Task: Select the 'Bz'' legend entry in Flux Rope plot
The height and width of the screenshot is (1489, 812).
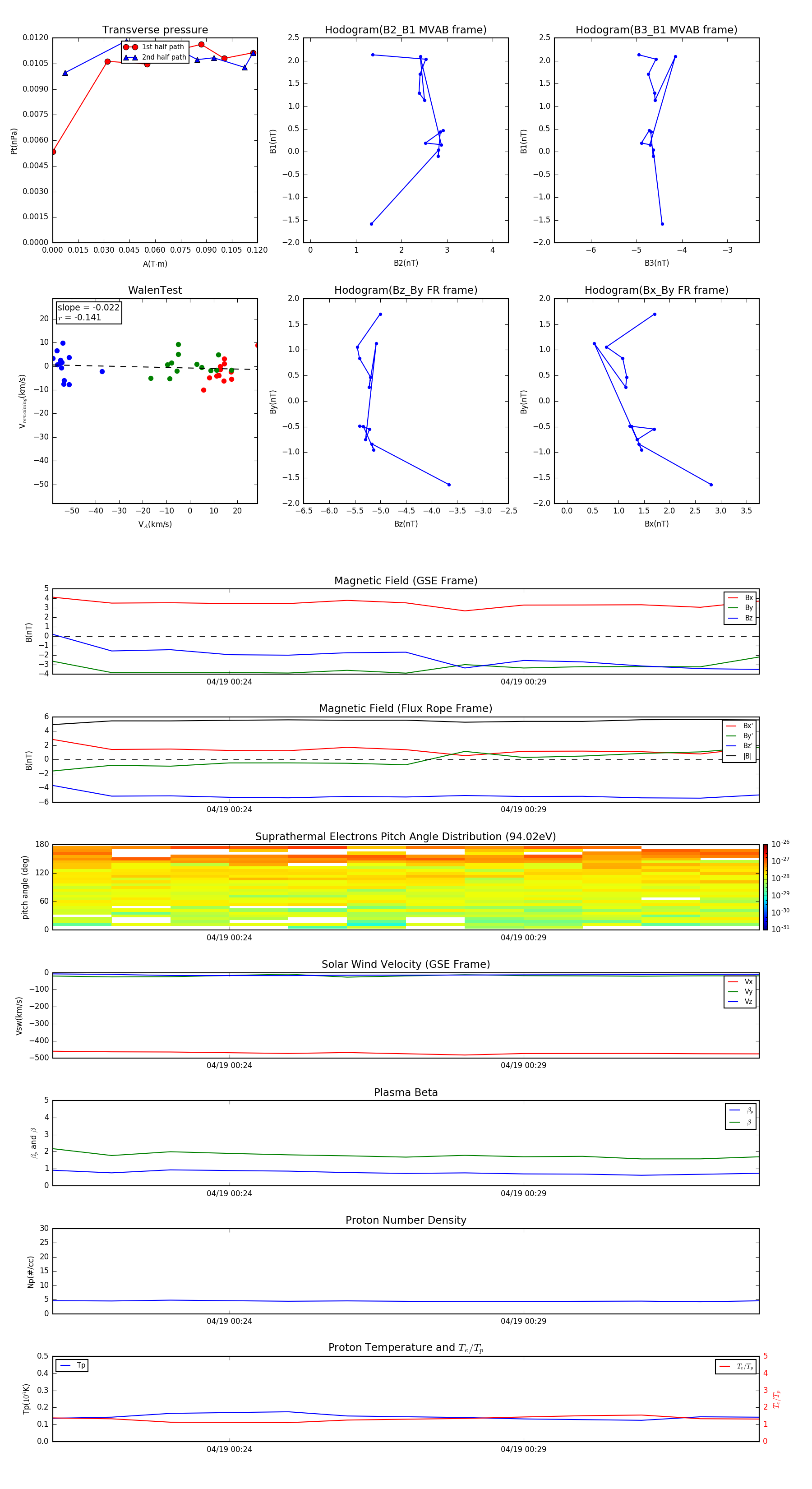Action: pyautogui.click(x=739, y=746)
